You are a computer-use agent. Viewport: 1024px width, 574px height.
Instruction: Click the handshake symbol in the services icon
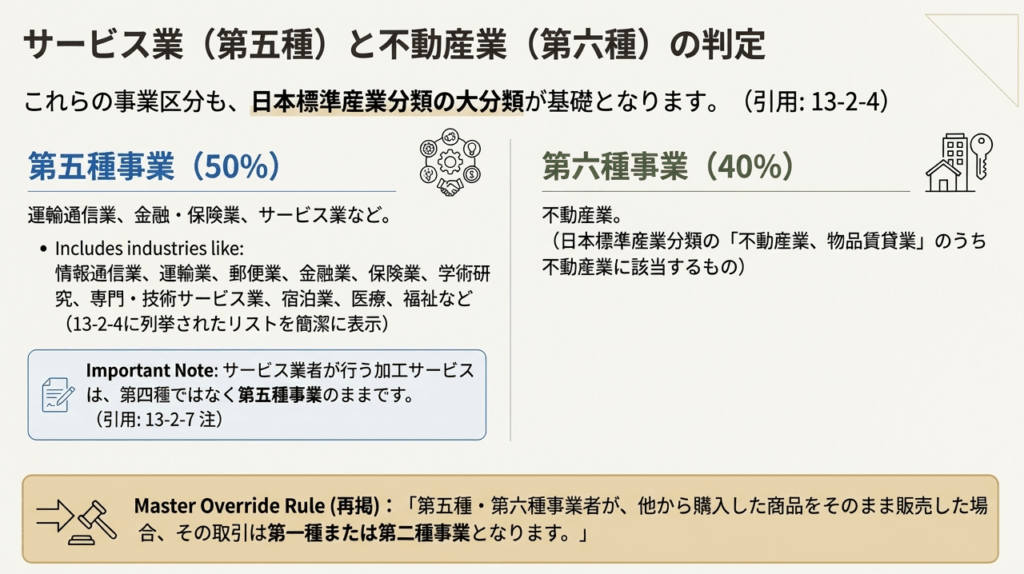click(450, 185)
